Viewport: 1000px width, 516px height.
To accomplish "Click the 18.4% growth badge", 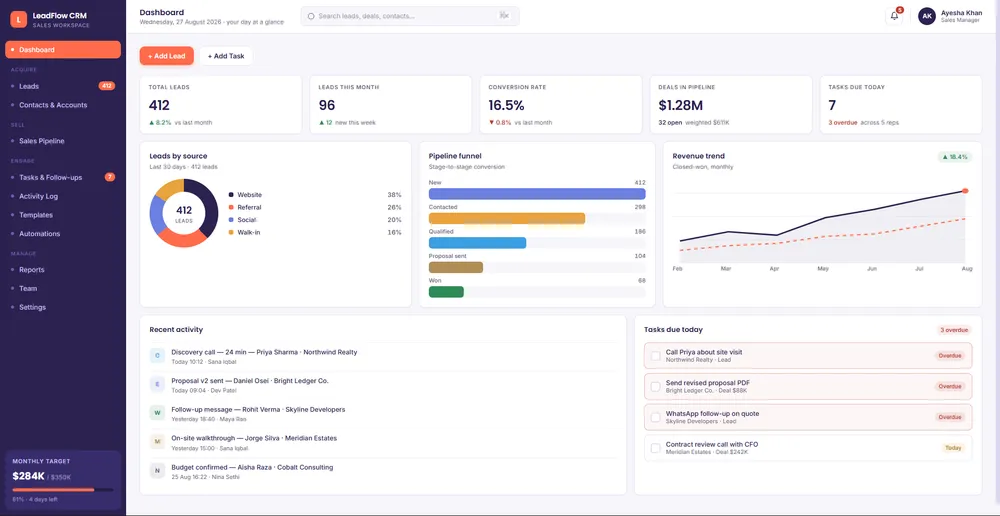I will (x=955, y=157).
